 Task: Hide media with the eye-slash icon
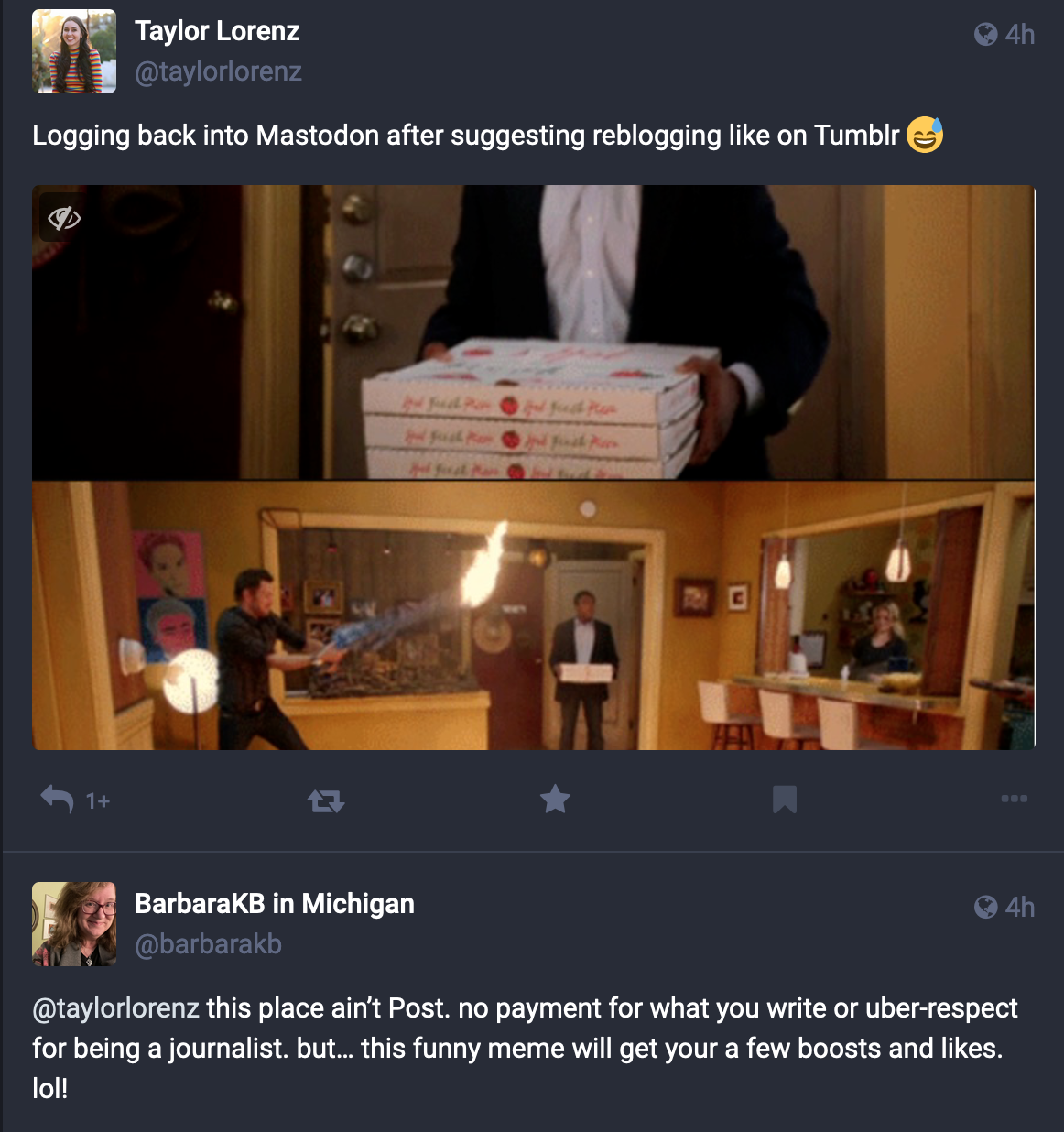64,218
